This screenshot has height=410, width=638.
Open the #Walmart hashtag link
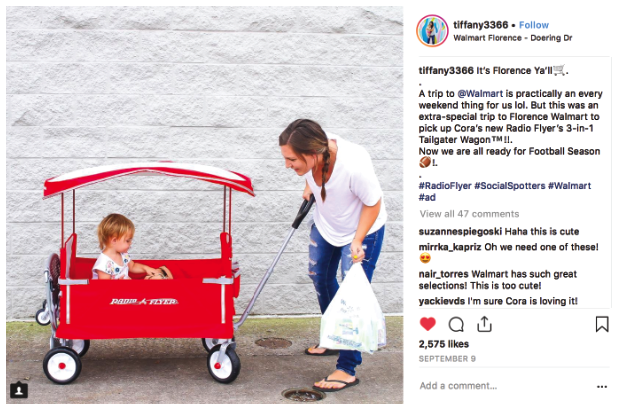(569, 186)
